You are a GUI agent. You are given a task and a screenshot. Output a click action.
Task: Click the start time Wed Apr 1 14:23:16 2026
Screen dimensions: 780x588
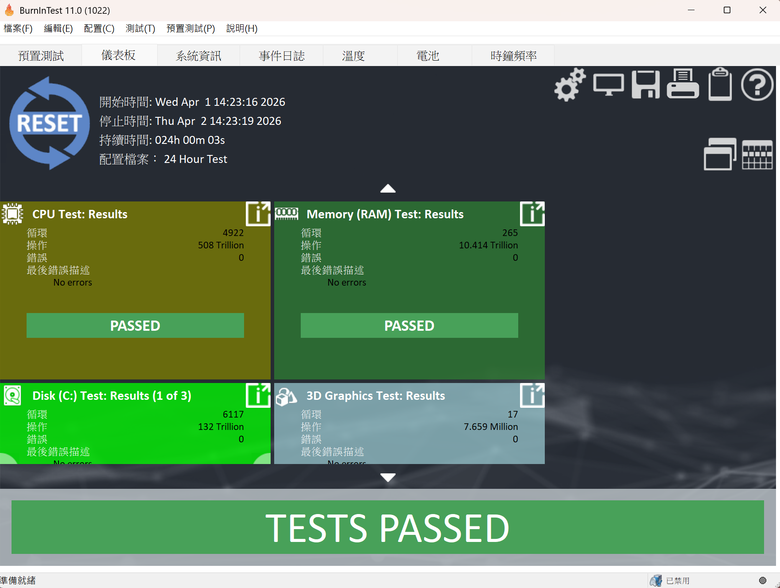(220, 102)
